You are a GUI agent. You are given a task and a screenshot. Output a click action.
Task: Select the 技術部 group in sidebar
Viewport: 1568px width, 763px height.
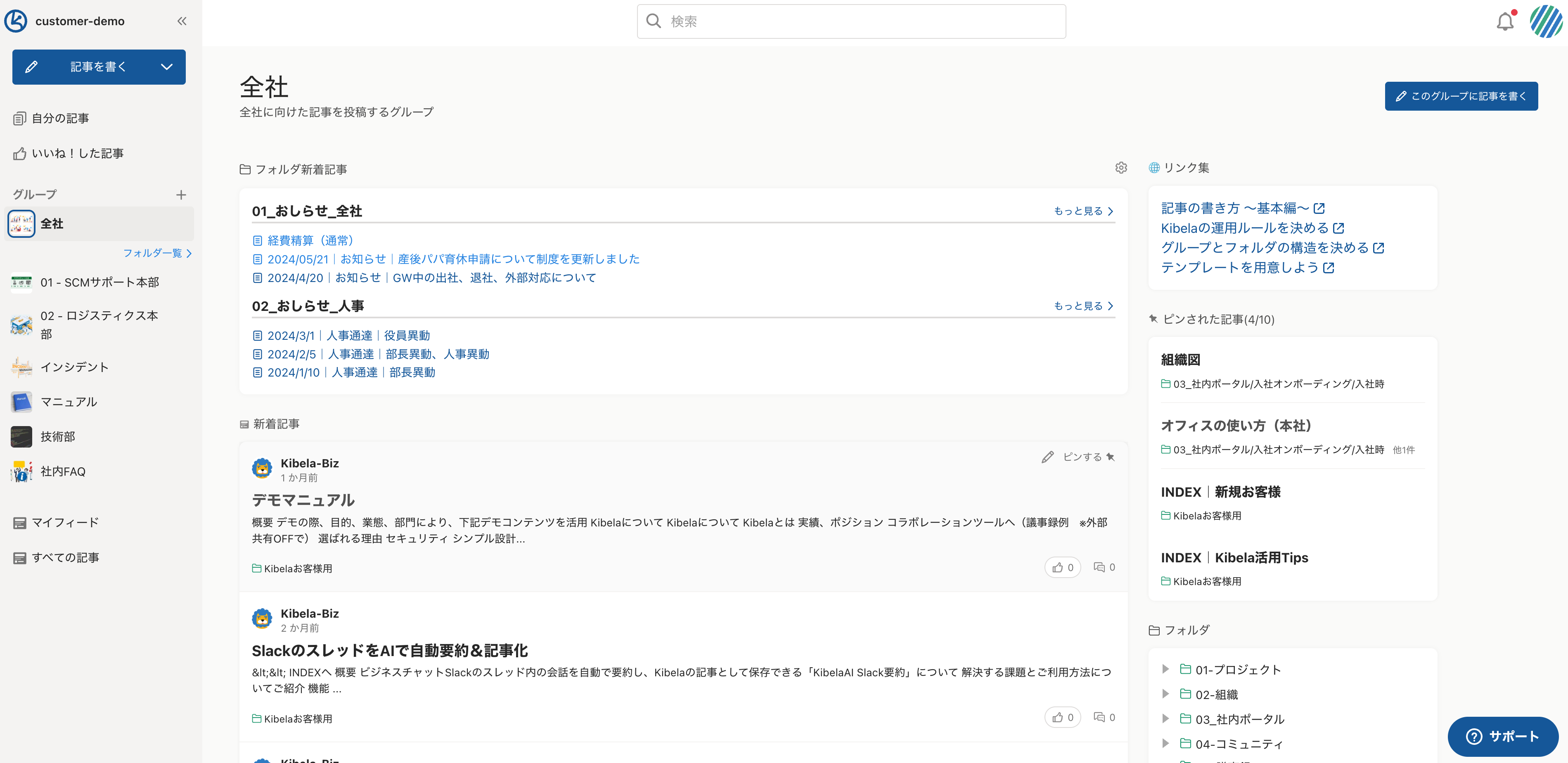click(57, 436)
